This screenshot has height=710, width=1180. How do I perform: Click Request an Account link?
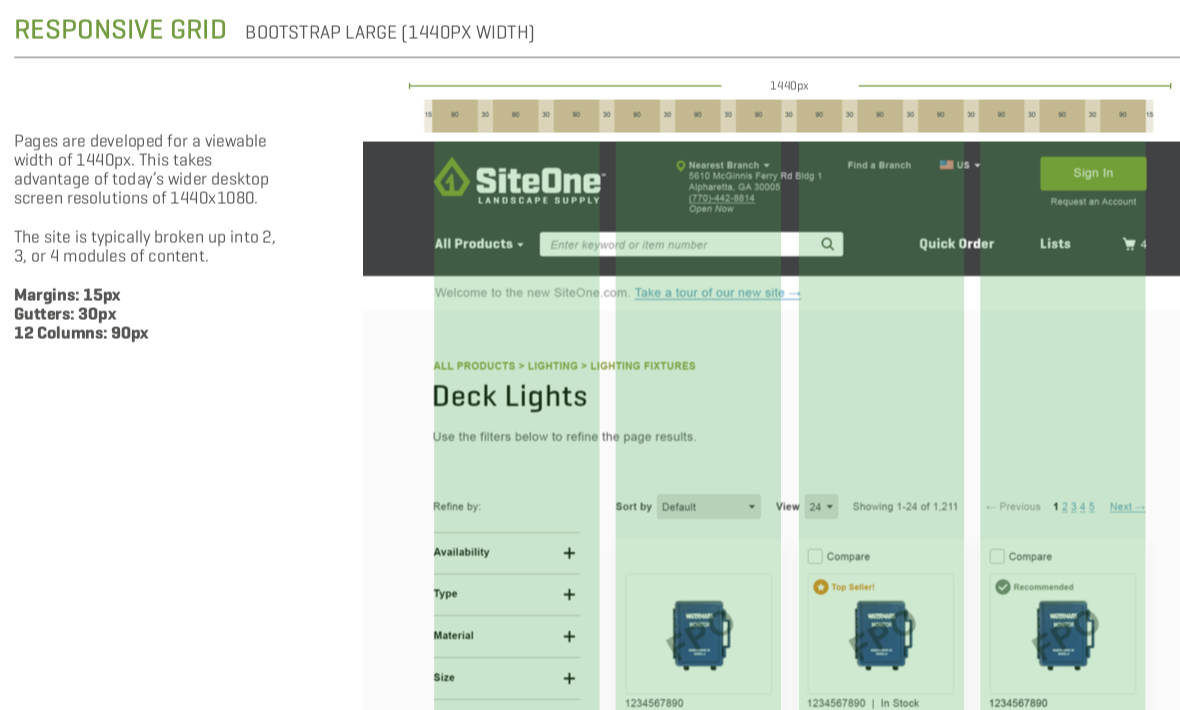tap(1093, 202)
